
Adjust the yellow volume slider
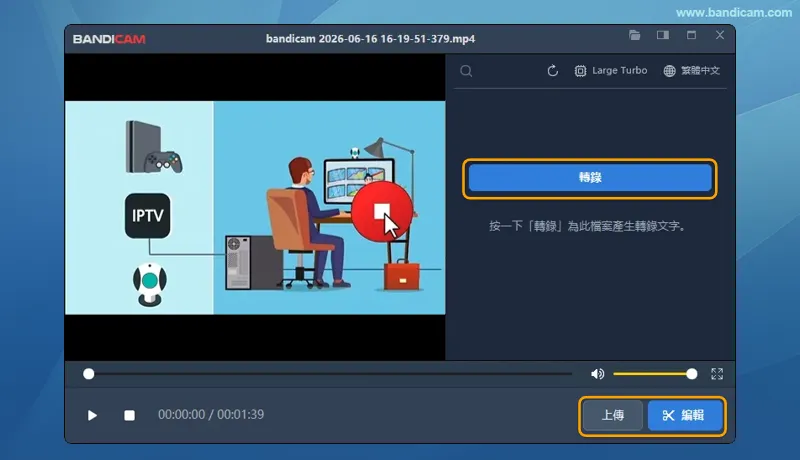(x=655, y=374)
